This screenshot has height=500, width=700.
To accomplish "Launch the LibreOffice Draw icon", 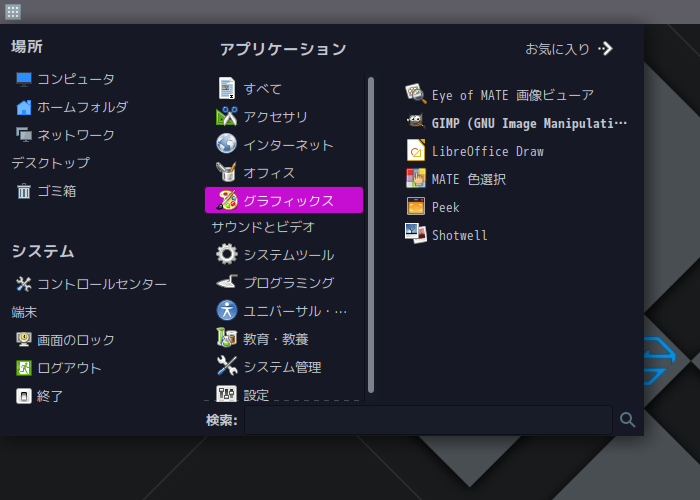I will pos(416,150).
